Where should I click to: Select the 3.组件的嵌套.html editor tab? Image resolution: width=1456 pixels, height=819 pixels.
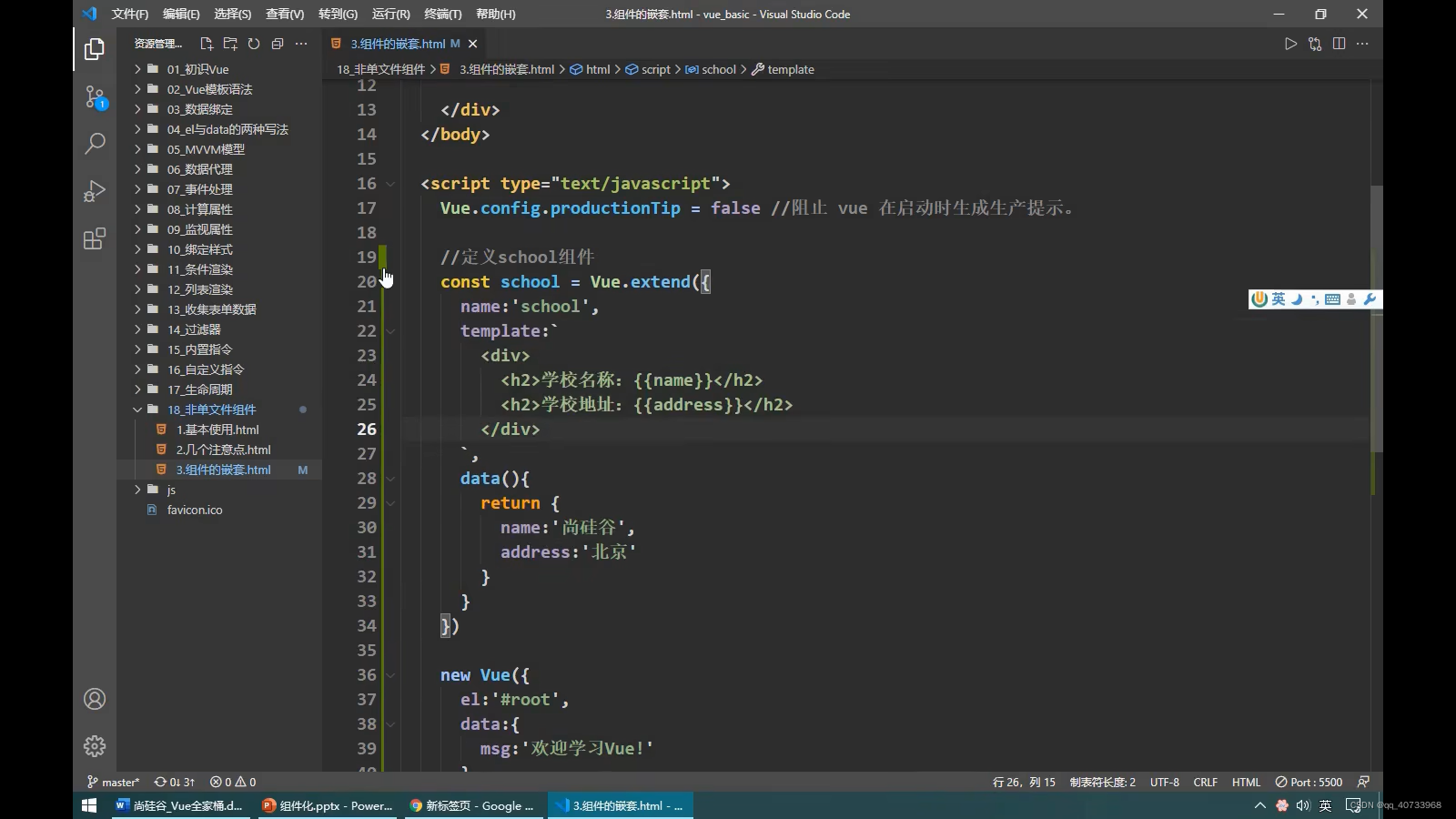tap(398, 44)
